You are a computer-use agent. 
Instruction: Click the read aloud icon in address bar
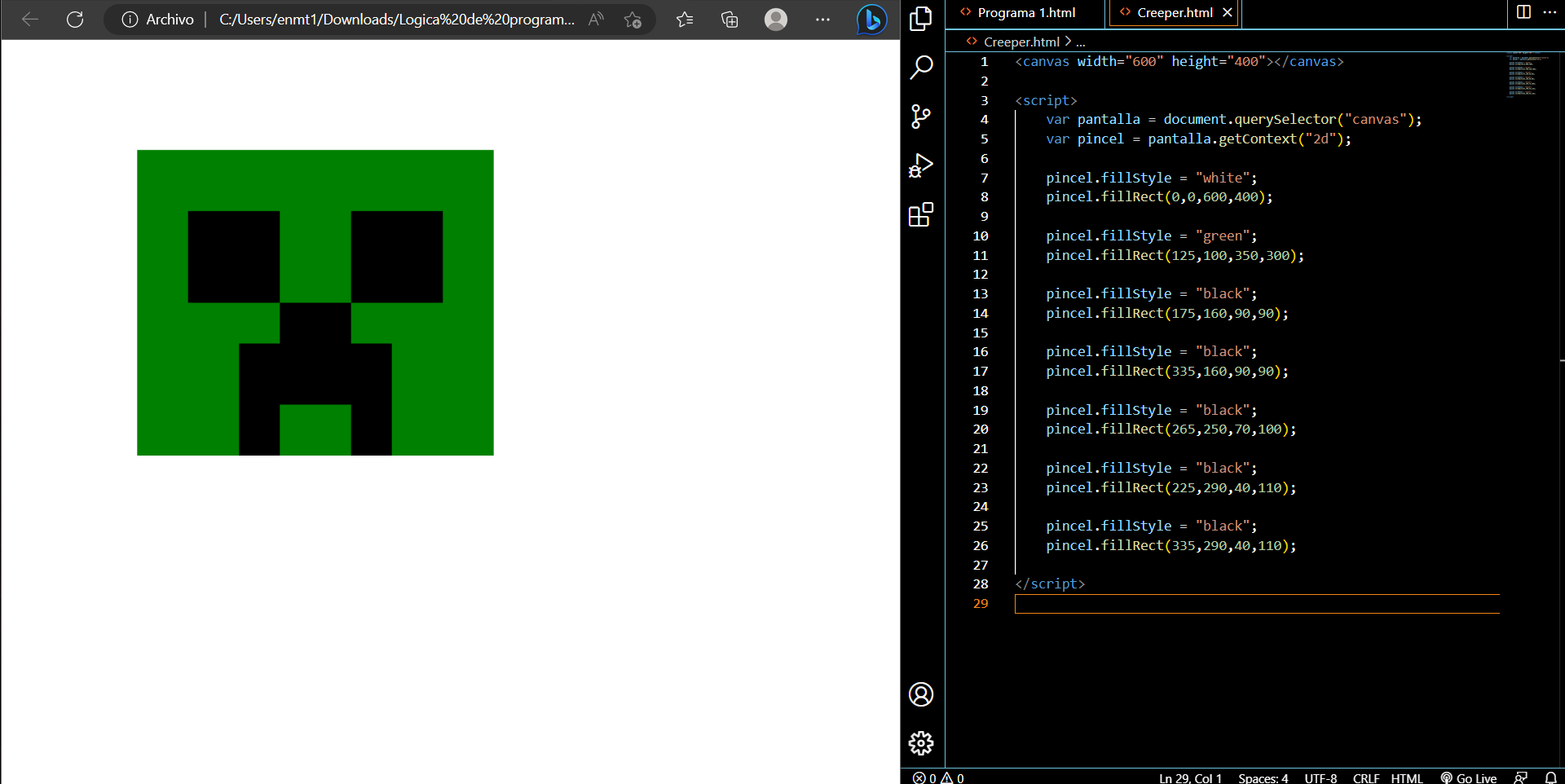pos(596,20)
